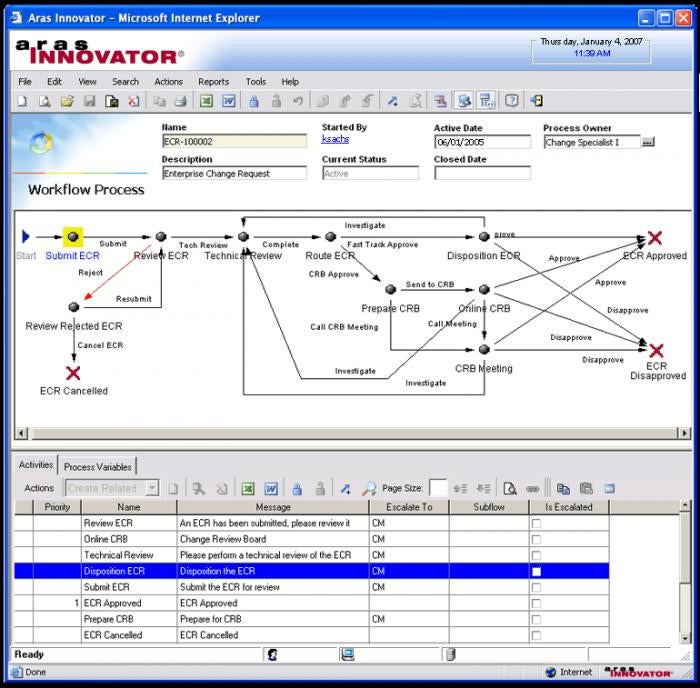Select the Activities tab
Image resolution: width=700 pixels, height=688 pixels.
(x=36, y=465)
